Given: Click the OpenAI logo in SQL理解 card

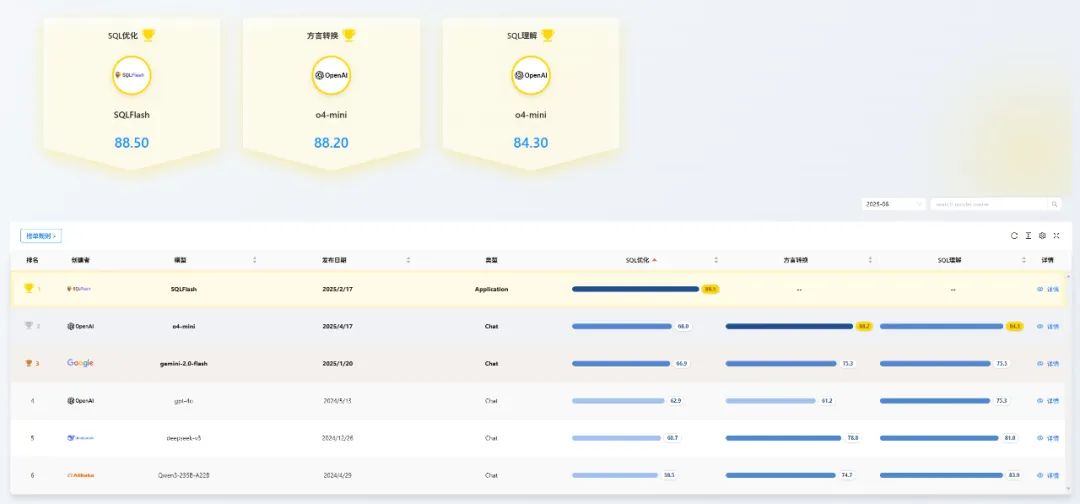Looking at the screenshot, I should (x=530, y=75).
